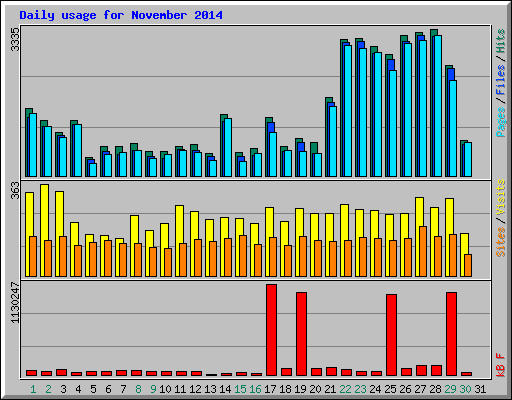Screen dimensions: 512x400
Task: Click the cyan pages bar for day 22
Action: (x=348, y=111)
